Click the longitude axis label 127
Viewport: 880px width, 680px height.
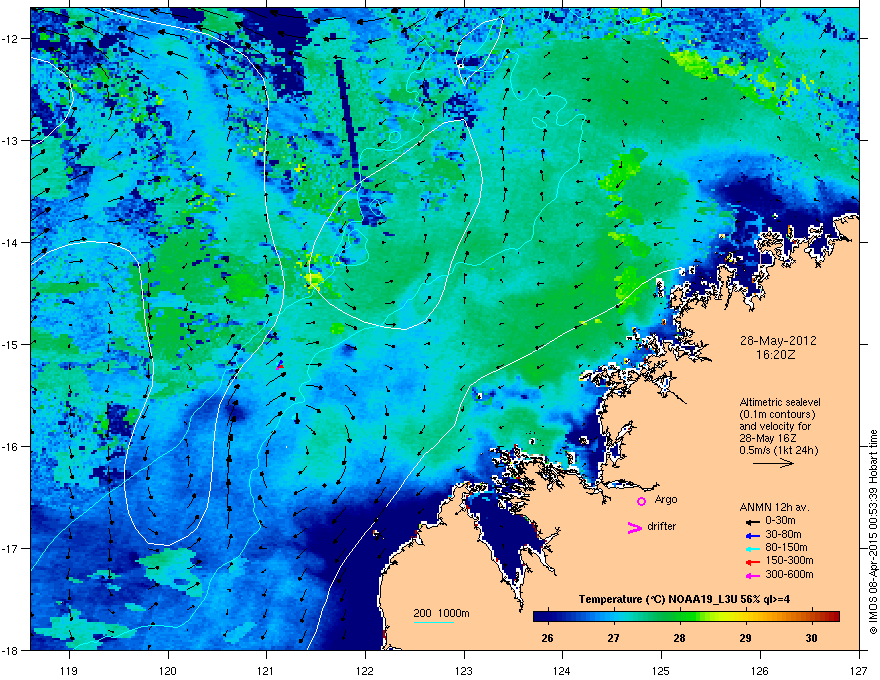coord(859,670)
